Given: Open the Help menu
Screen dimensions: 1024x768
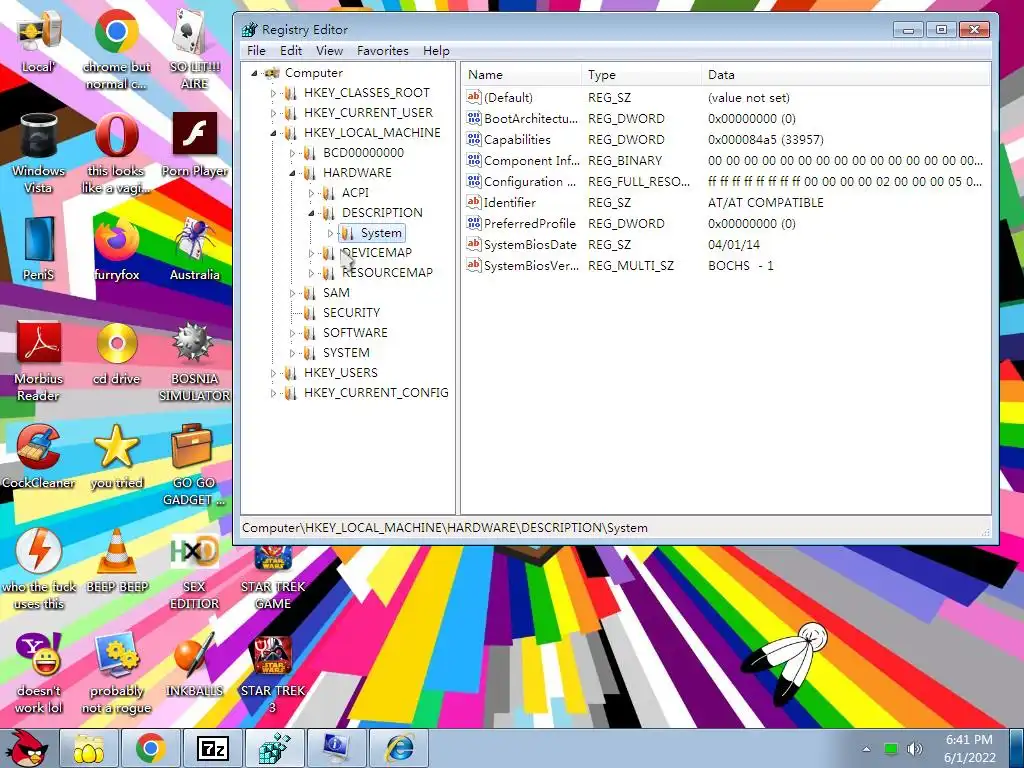Looking at the screenshot, I should tap(436, 51).
